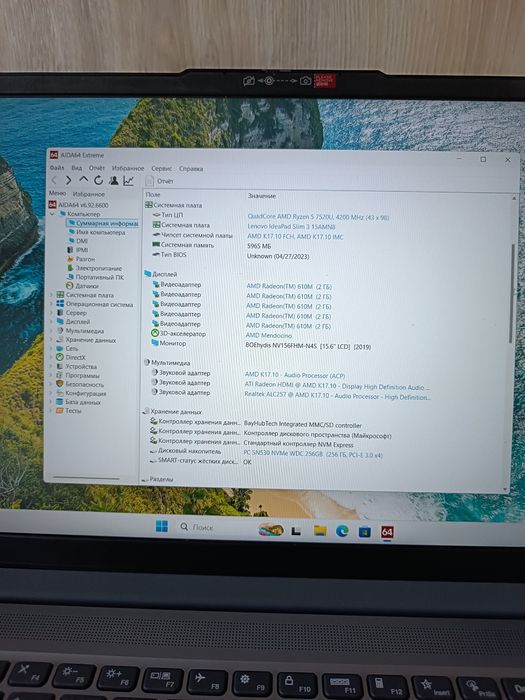
Task: Switch to the Меню tab of the sidebar
Action: click(x=58, y=193)
